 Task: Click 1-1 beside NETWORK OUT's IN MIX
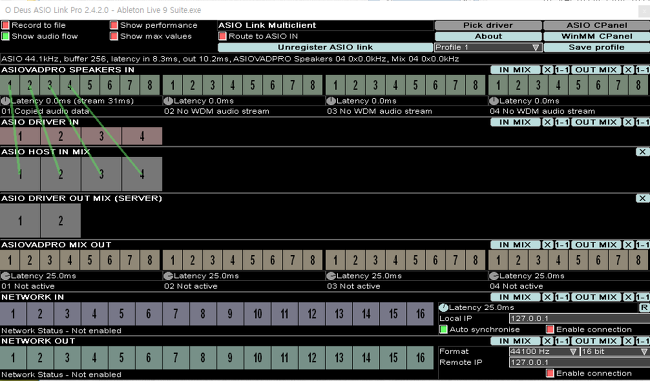[562, 341]
